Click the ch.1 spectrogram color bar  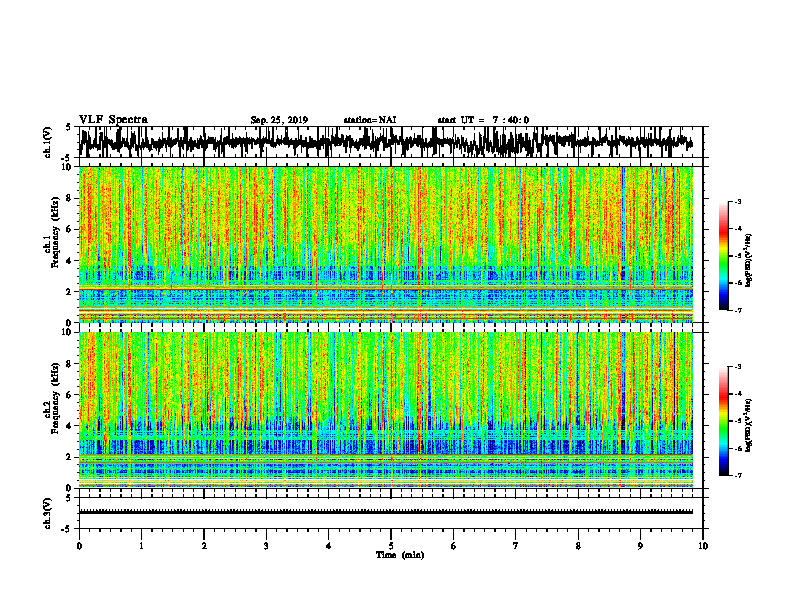point(723,256)
